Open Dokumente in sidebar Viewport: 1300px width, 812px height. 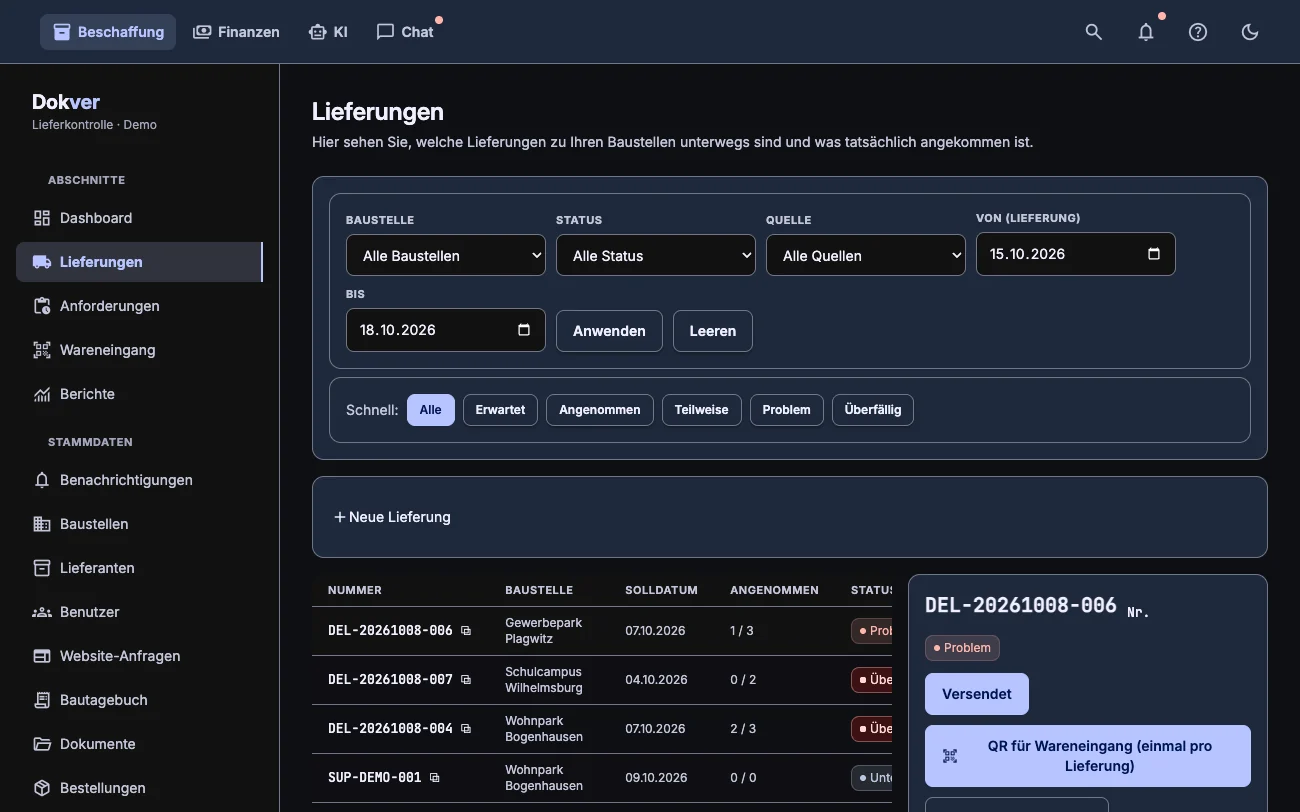[x=139, y=744]
